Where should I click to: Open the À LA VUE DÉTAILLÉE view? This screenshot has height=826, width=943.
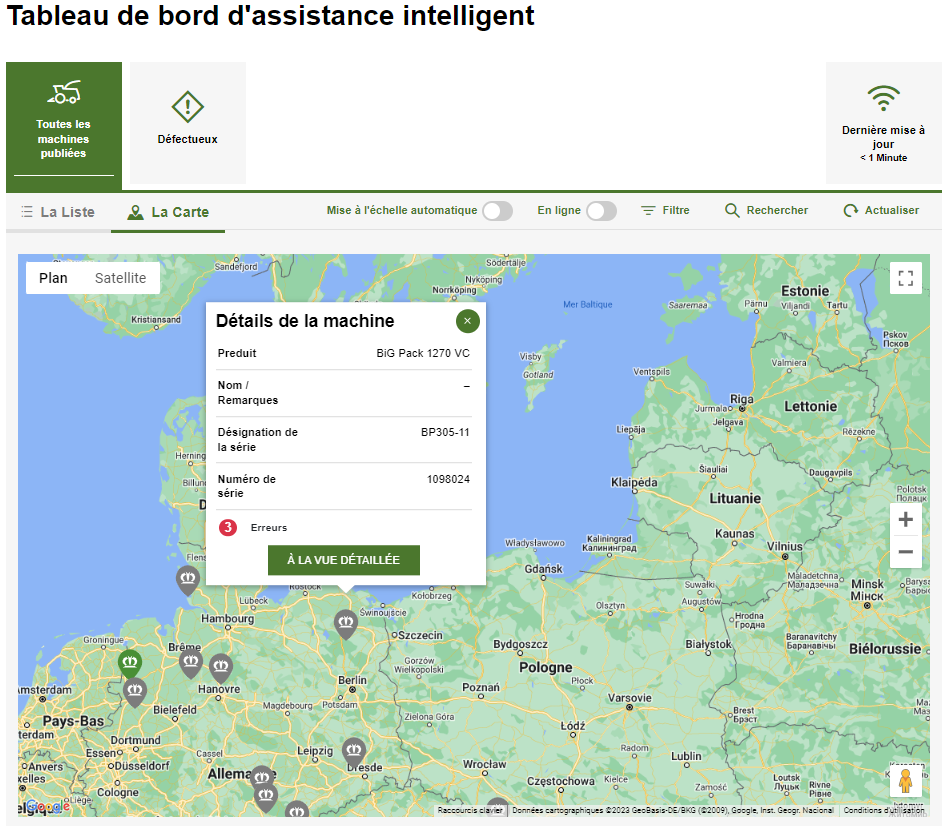pyautogui.click(x=343, y=560)
